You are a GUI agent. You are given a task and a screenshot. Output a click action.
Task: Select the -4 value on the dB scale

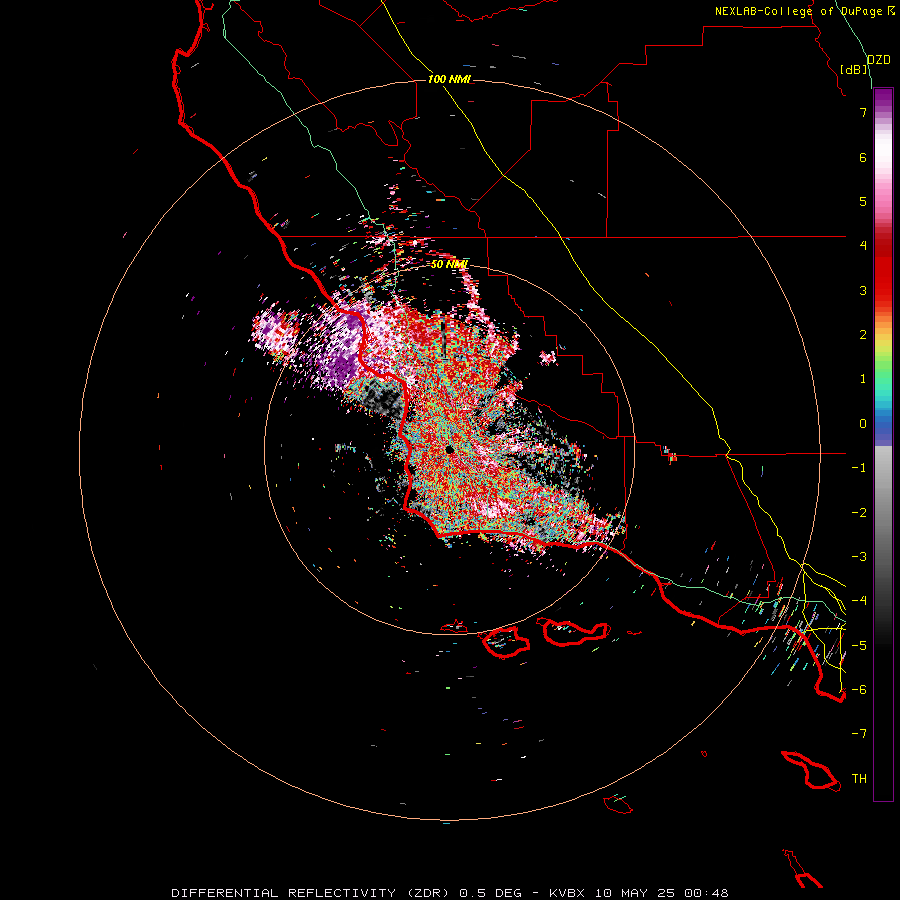859,601
